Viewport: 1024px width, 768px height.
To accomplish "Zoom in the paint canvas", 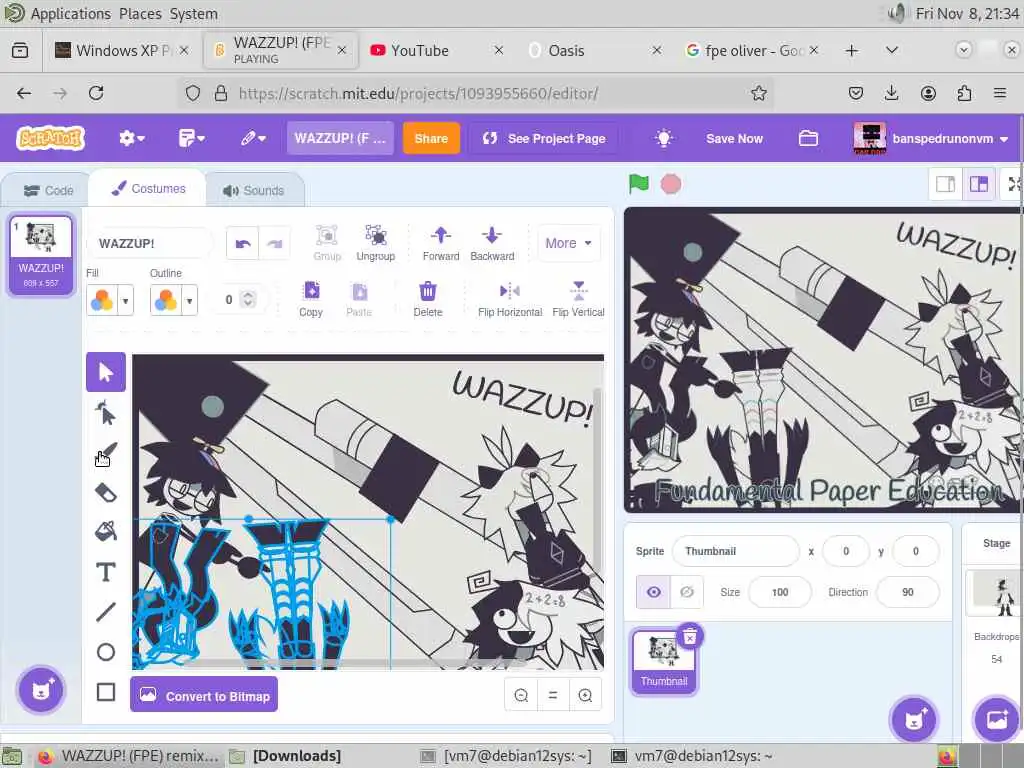I will point(585,696).
